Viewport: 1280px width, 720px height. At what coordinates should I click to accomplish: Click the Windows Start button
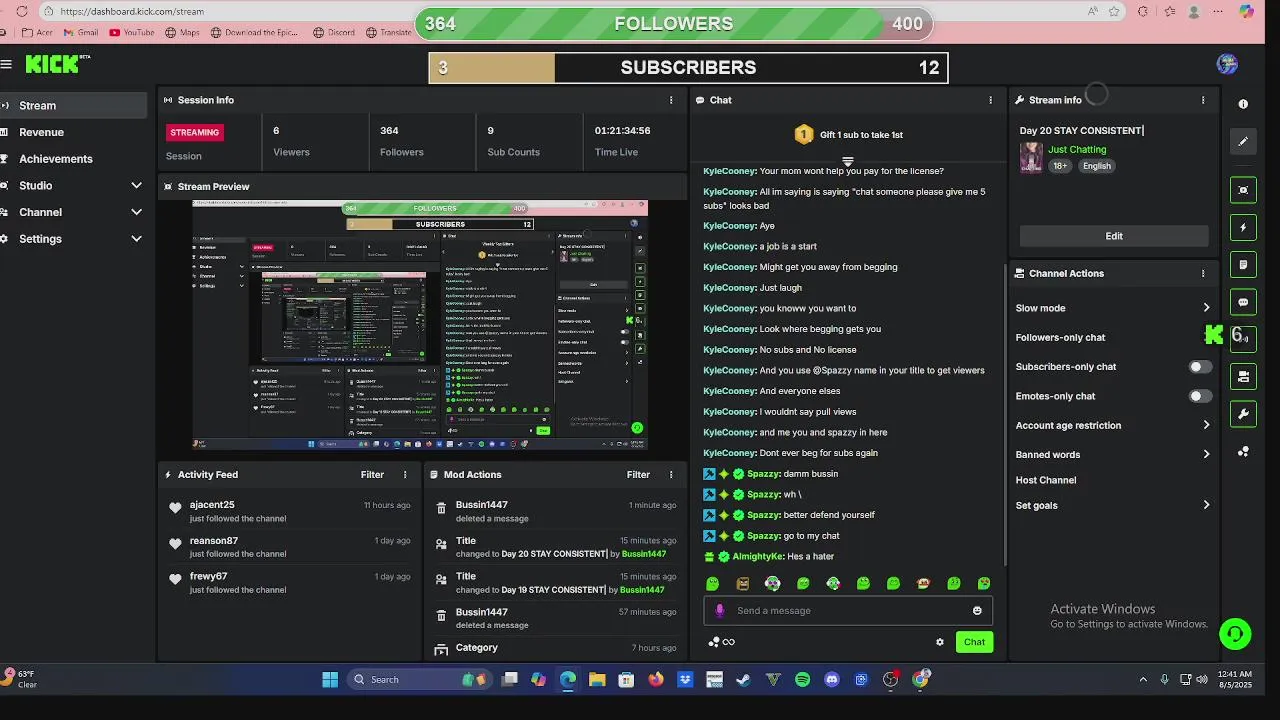point(330,680)
